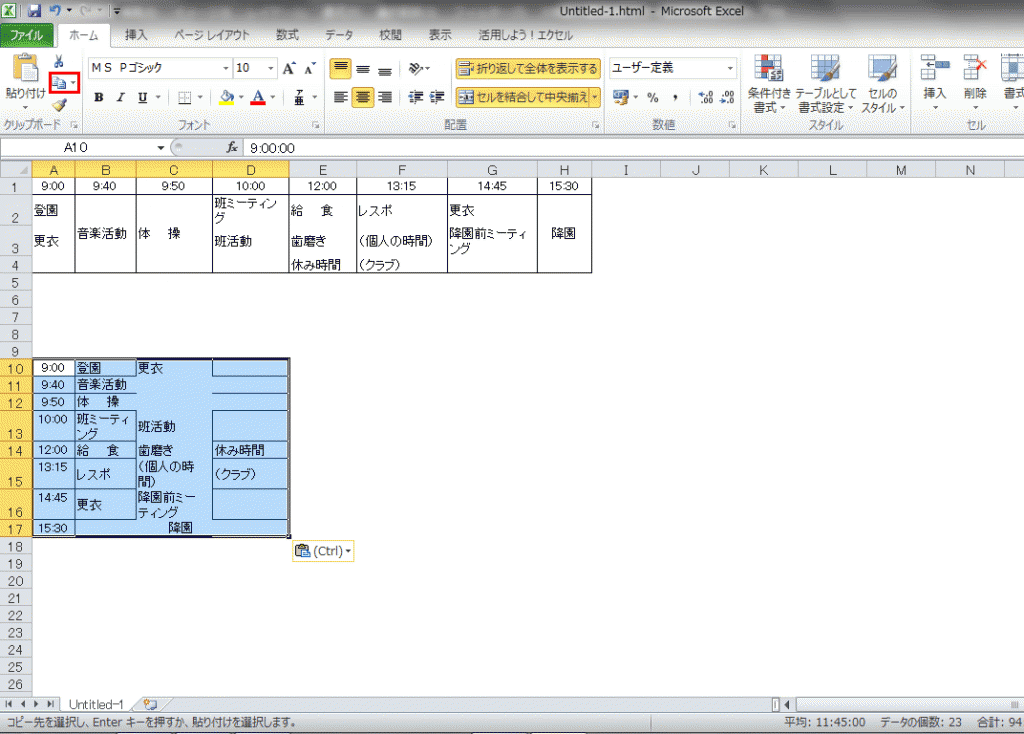Click the percent style icon
Screen dimensions: 1024x734
click(x=652, y=98)
